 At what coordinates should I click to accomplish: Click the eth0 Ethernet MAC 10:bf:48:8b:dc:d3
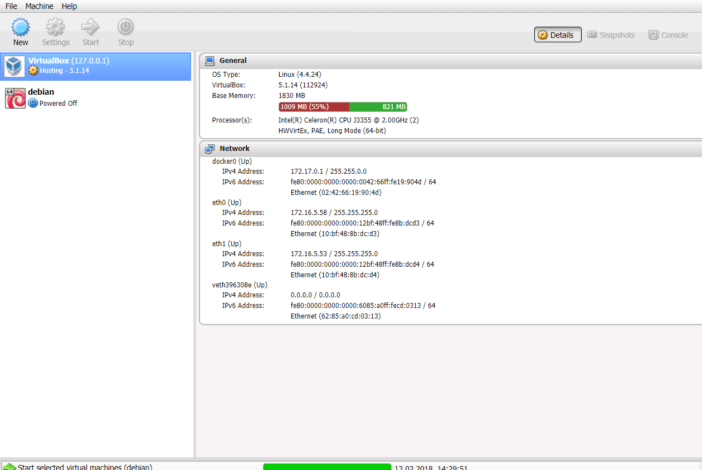(x=335, y=234)
